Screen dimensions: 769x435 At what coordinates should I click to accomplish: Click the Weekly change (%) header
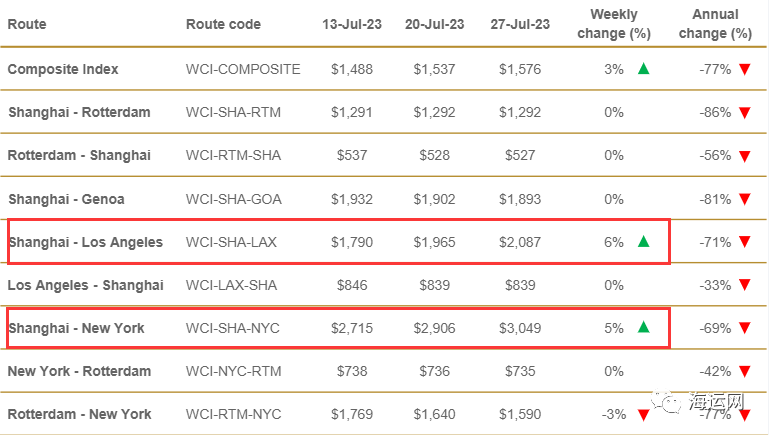[614, 24]
